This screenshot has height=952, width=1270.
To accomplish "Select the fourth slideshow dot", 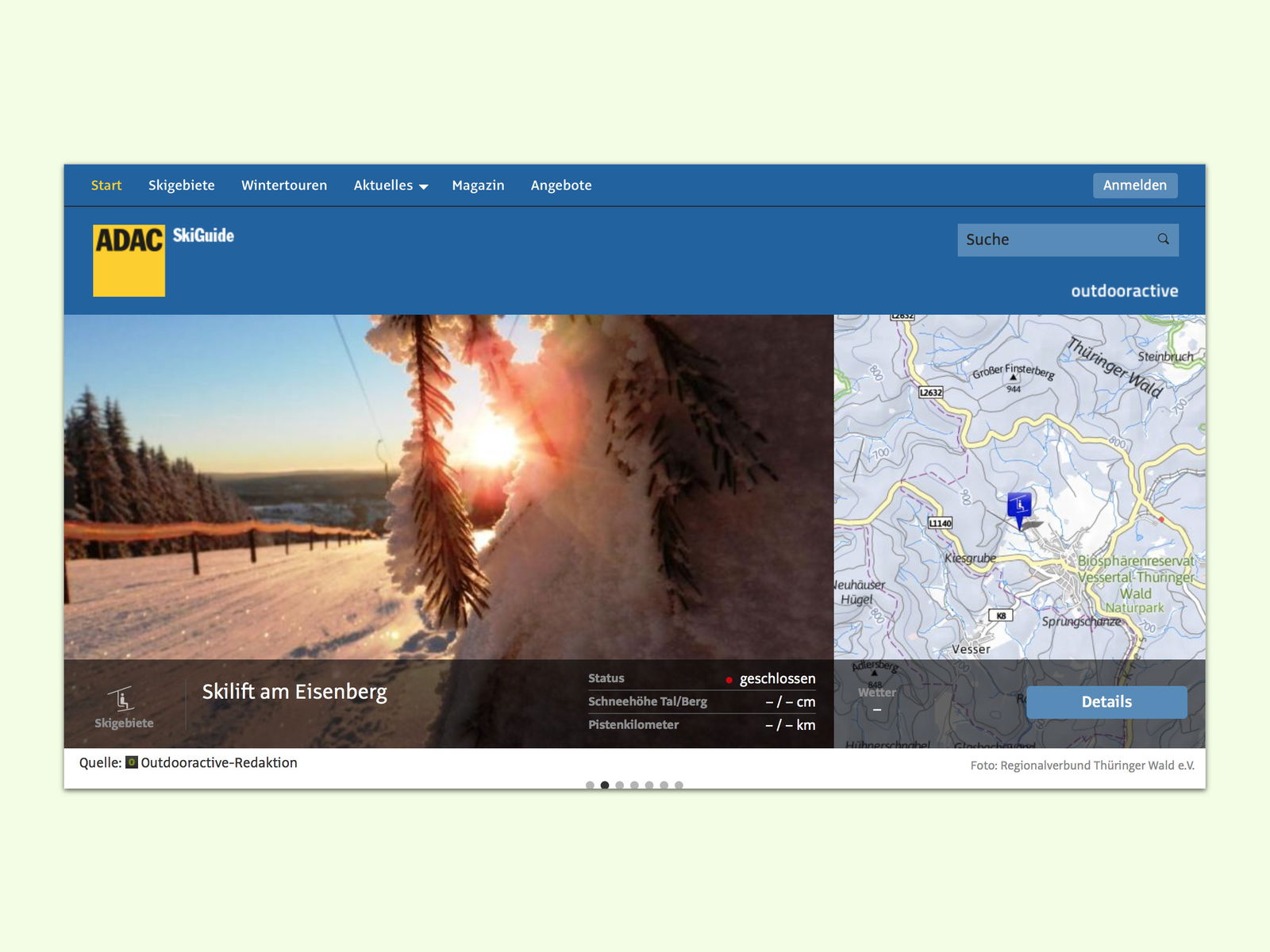I will (x=634, y=785).
